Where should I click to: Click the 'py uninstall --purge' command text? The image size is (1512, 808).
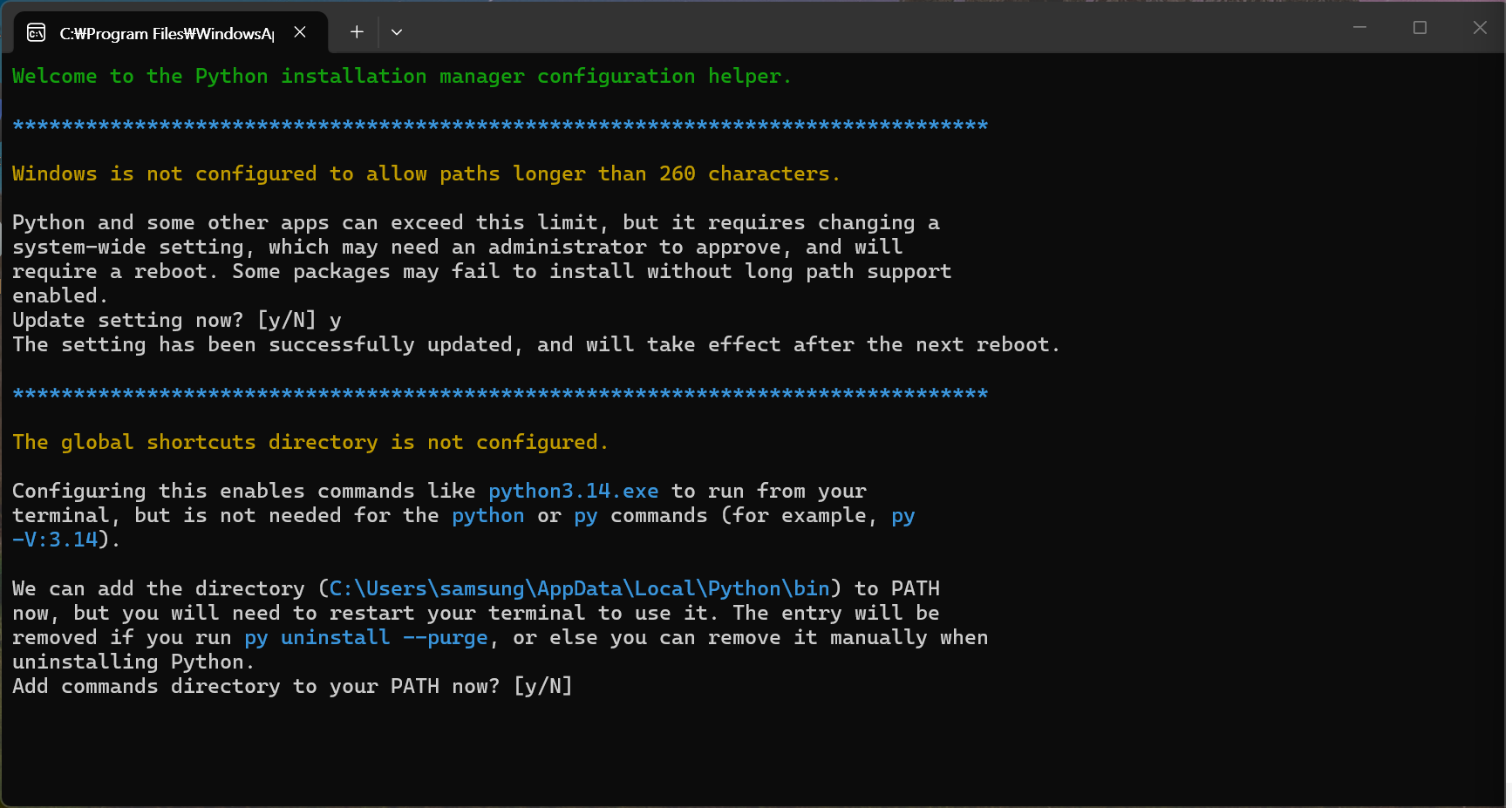(x=366, y=638)
